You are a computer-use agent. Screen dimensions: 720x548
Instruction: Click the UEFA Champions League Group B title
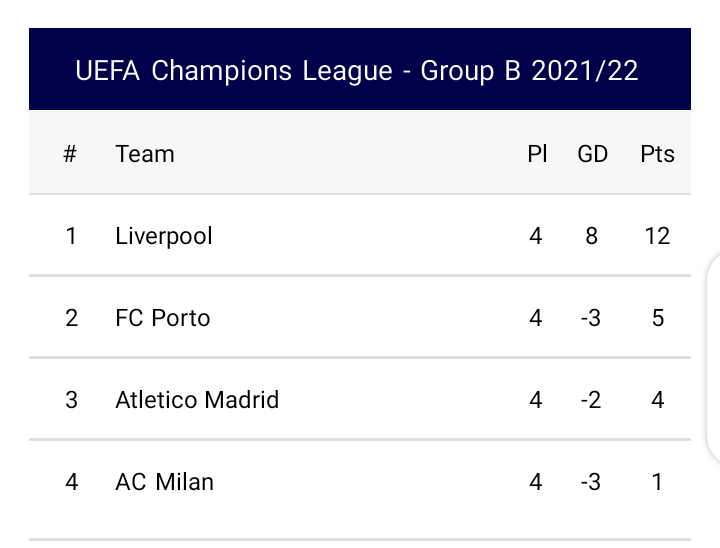click(x=357, y=71)
